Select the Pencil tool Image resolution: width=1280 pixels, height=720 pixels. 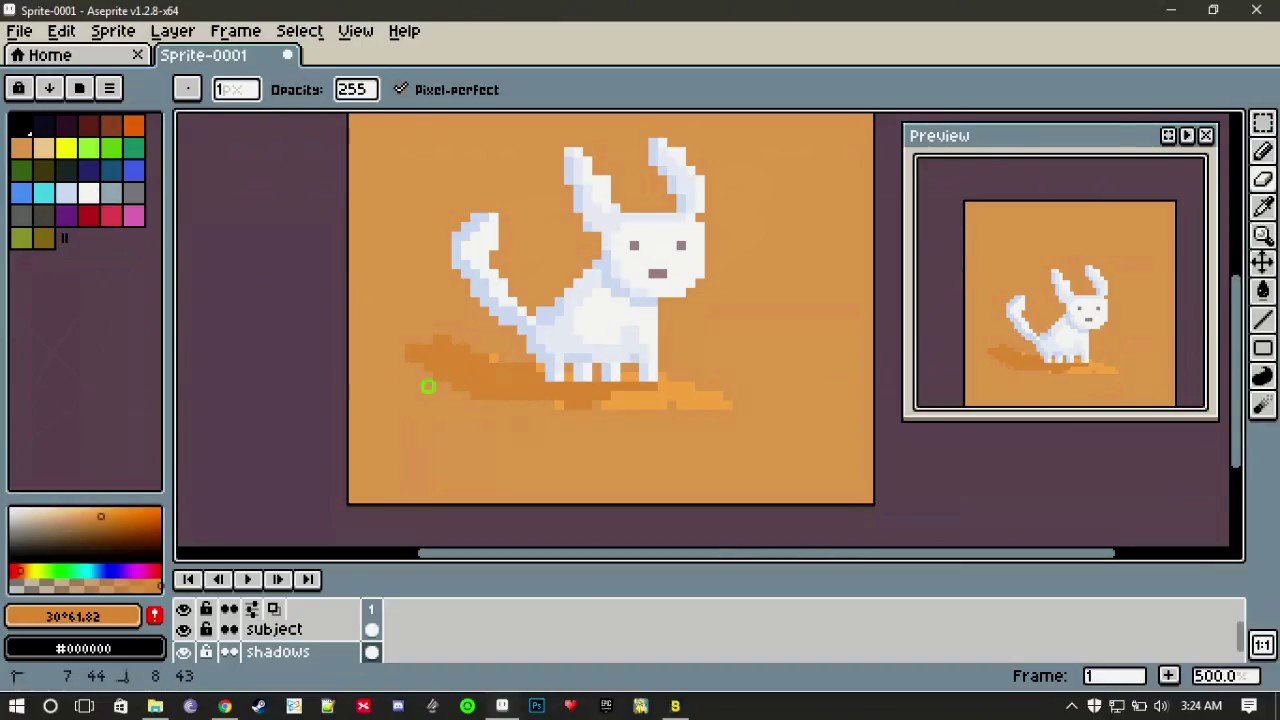(x=1262, y=151)
